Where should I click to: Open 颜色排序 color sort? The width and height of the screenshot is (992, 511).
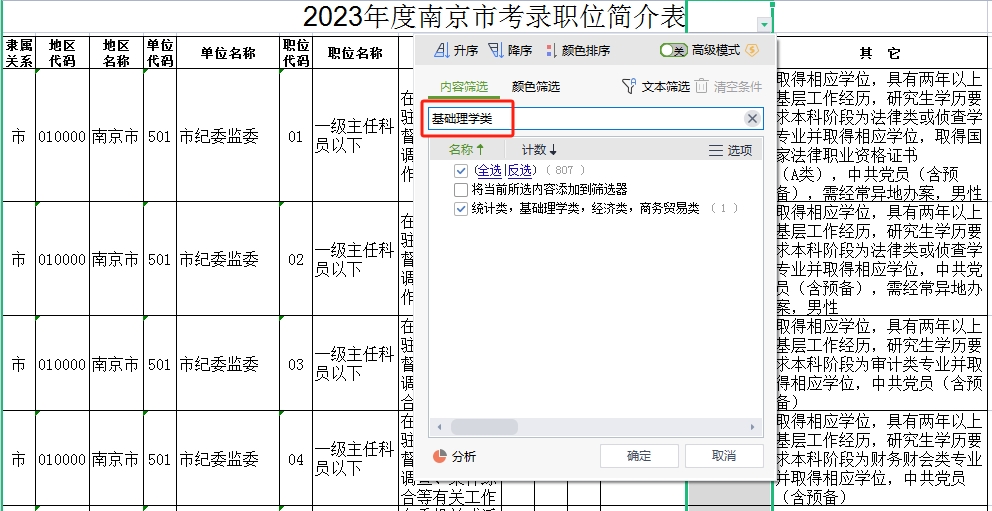(x=577, y=51)
